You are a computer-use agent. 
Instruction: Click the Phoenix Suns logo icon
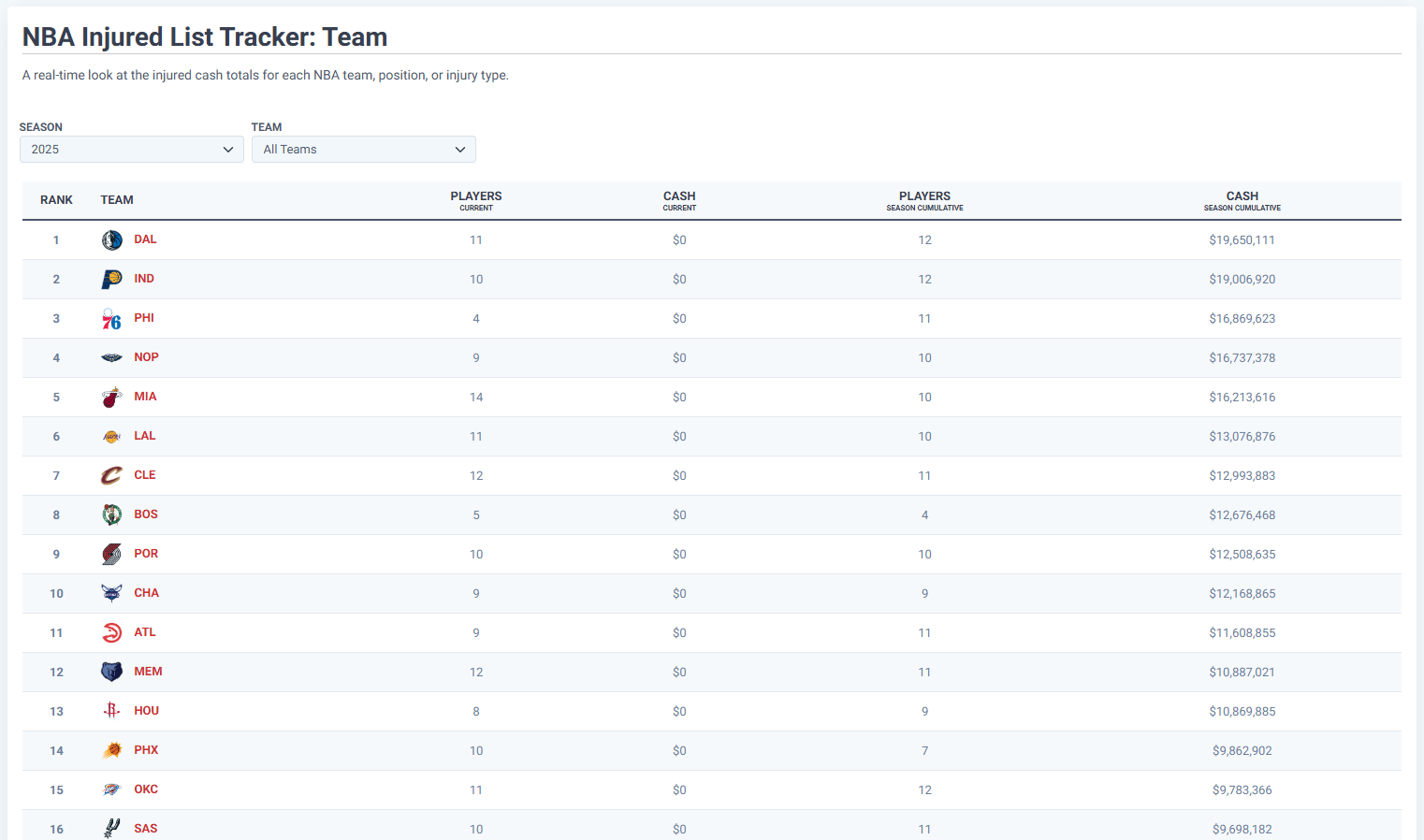[x=111, y=751]
